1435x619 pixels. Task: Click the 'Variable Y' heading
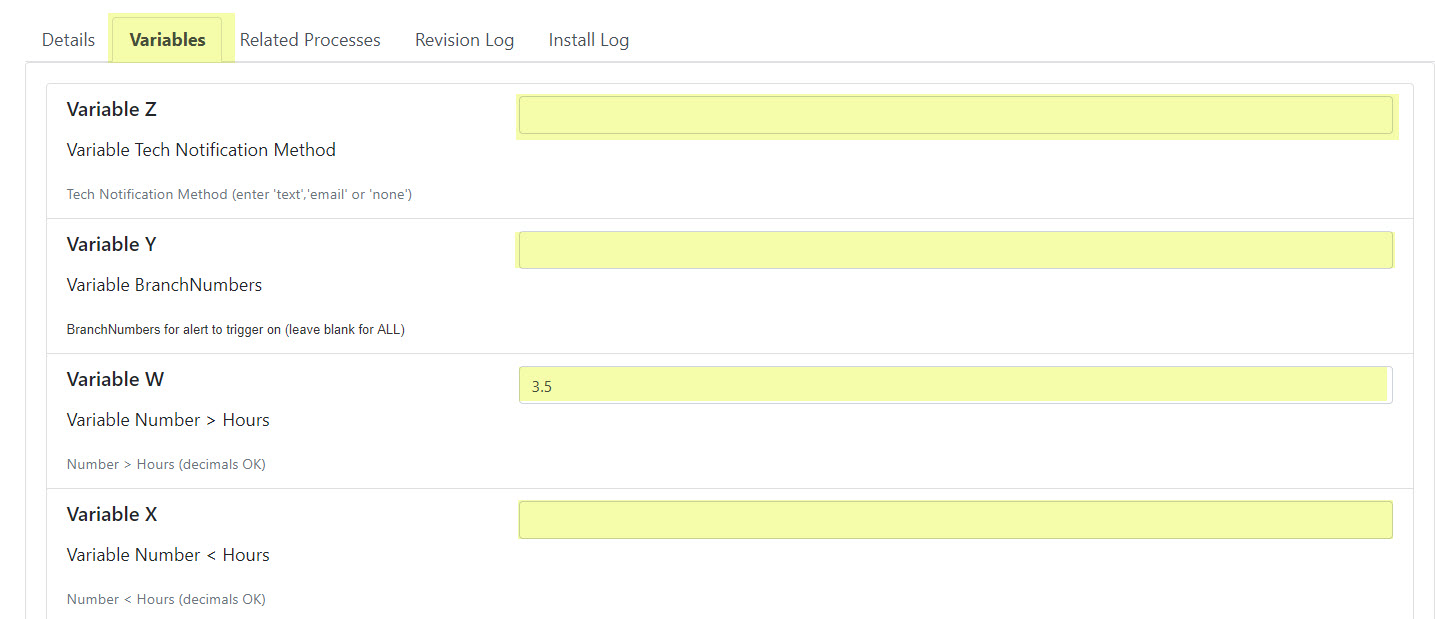click(x=111, y=245)
